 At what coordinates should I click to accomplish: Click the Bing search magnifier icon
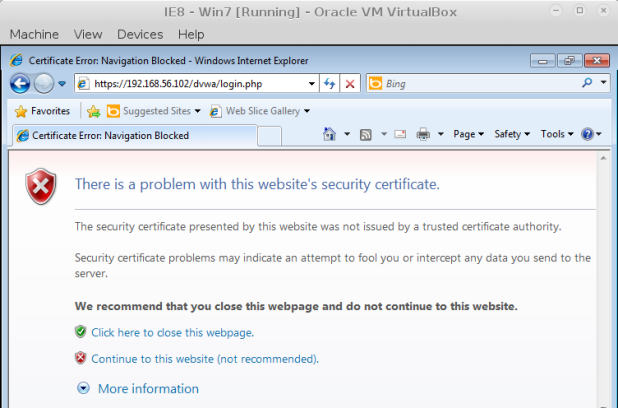tap(590, 84)
